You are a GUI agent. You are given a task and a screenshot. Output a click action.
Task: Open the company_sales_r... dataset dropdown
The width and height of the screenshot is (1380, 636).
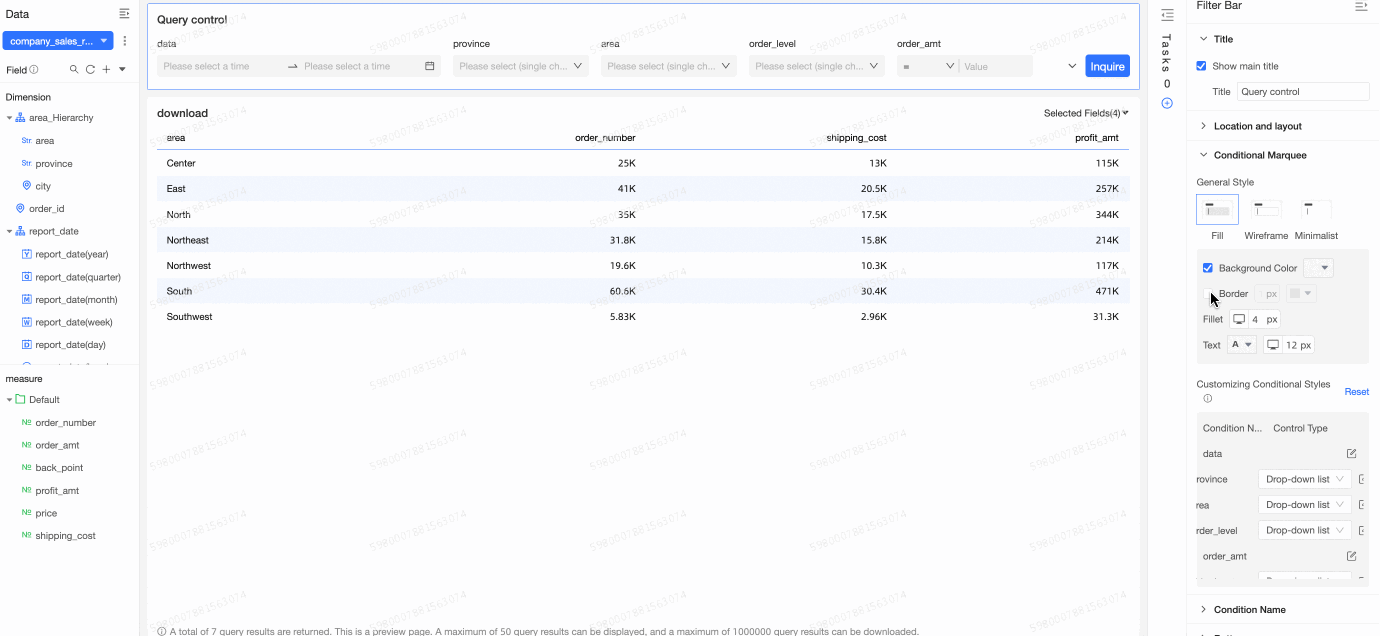(x=59, y=41)
